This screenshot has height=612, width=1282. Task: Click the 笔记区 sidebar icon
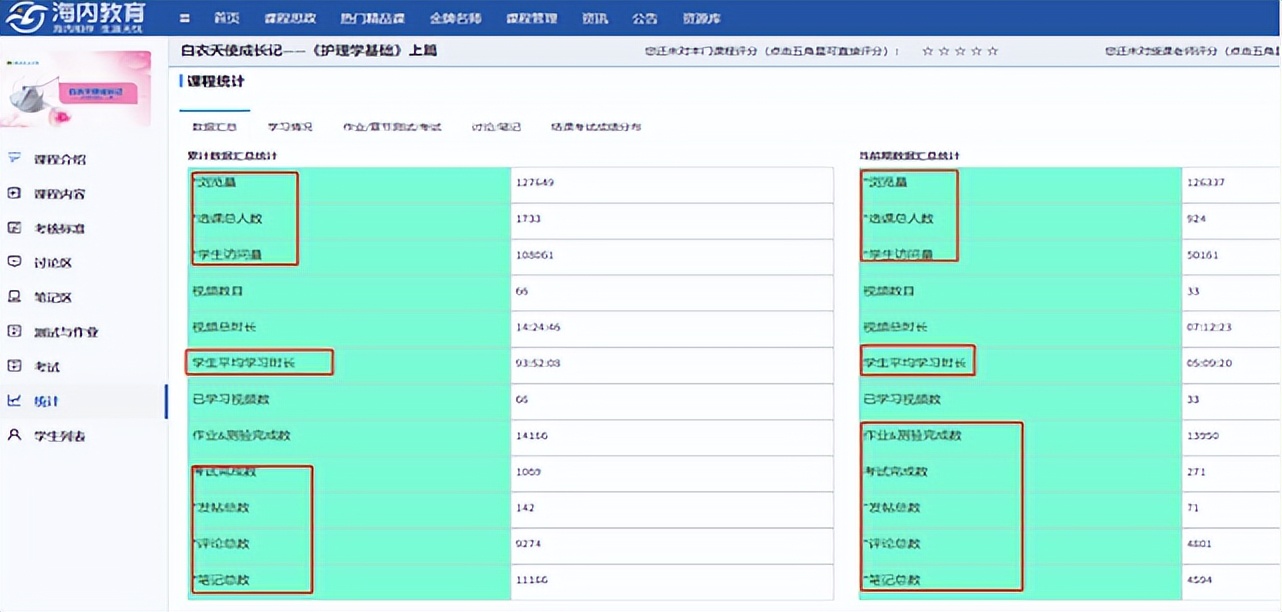pyautogui.click(x=14, y=297)
